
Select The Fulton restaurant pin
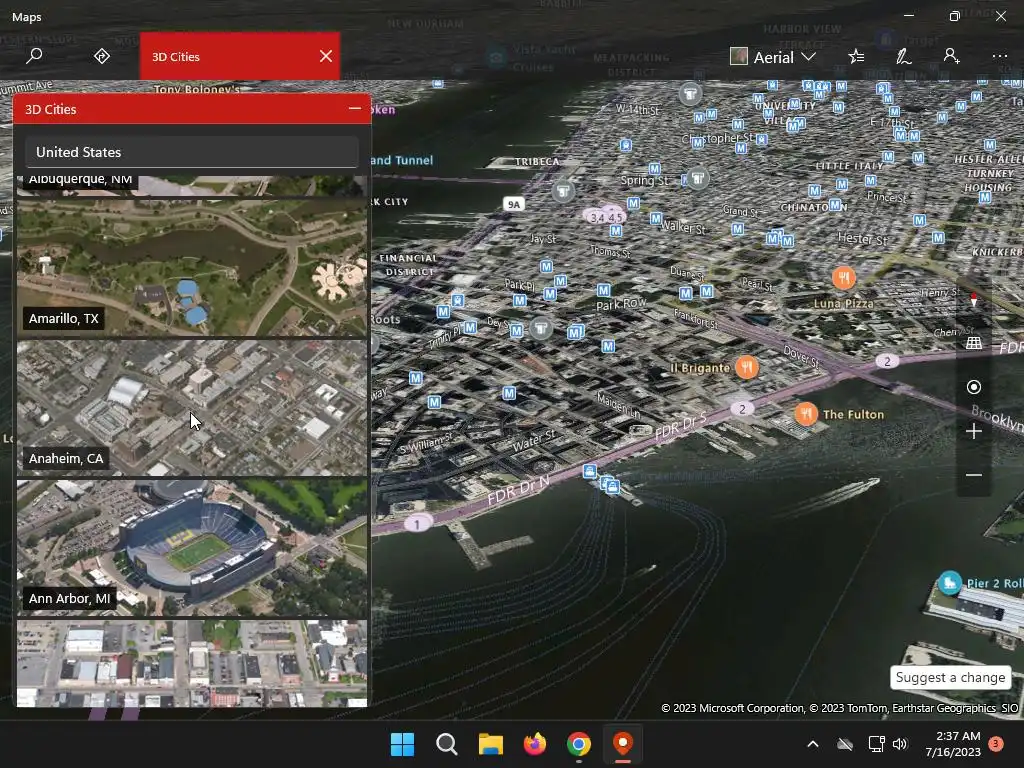tap(806, 414)
